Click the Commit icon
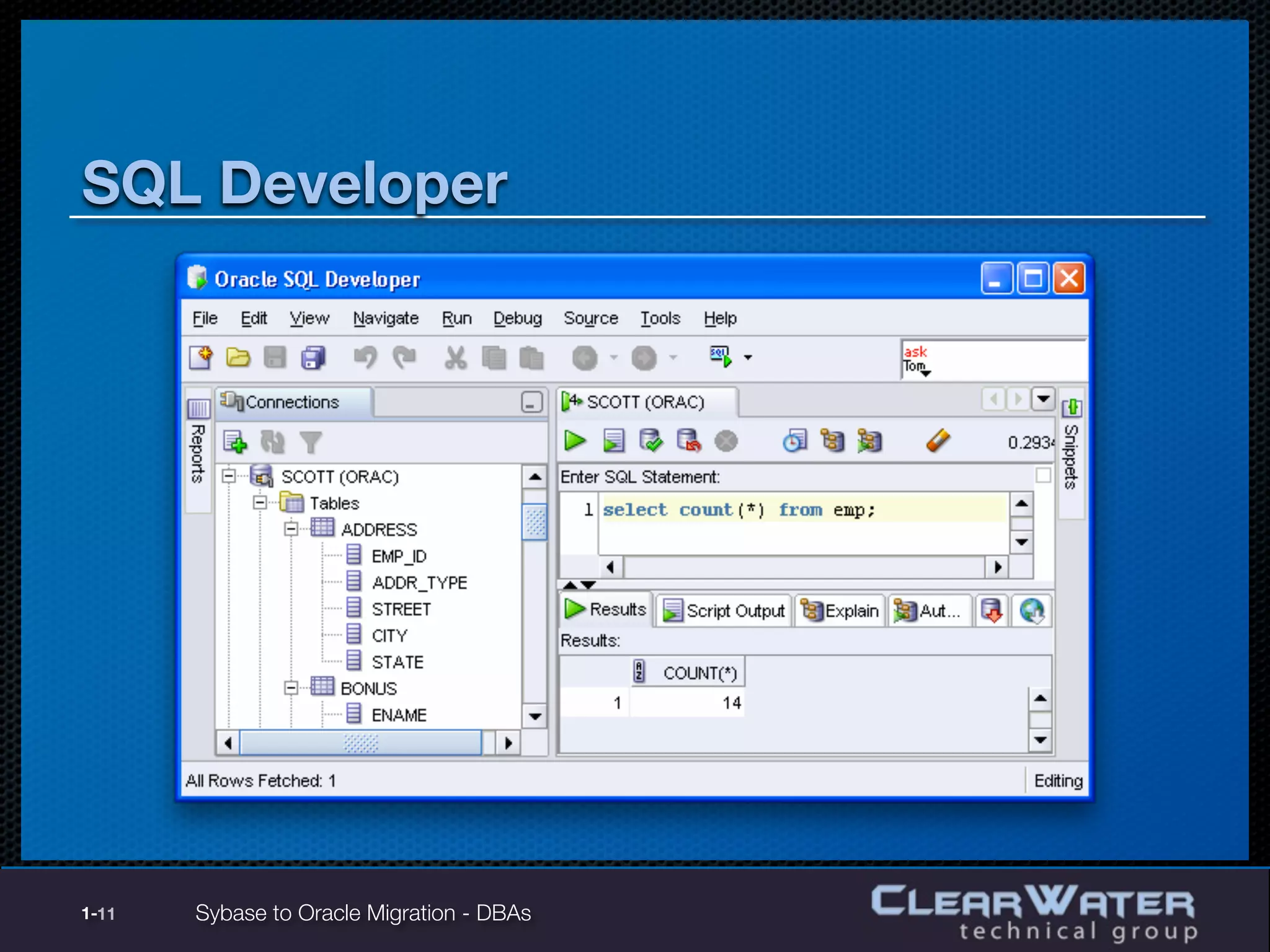 [x=651, y=441]
